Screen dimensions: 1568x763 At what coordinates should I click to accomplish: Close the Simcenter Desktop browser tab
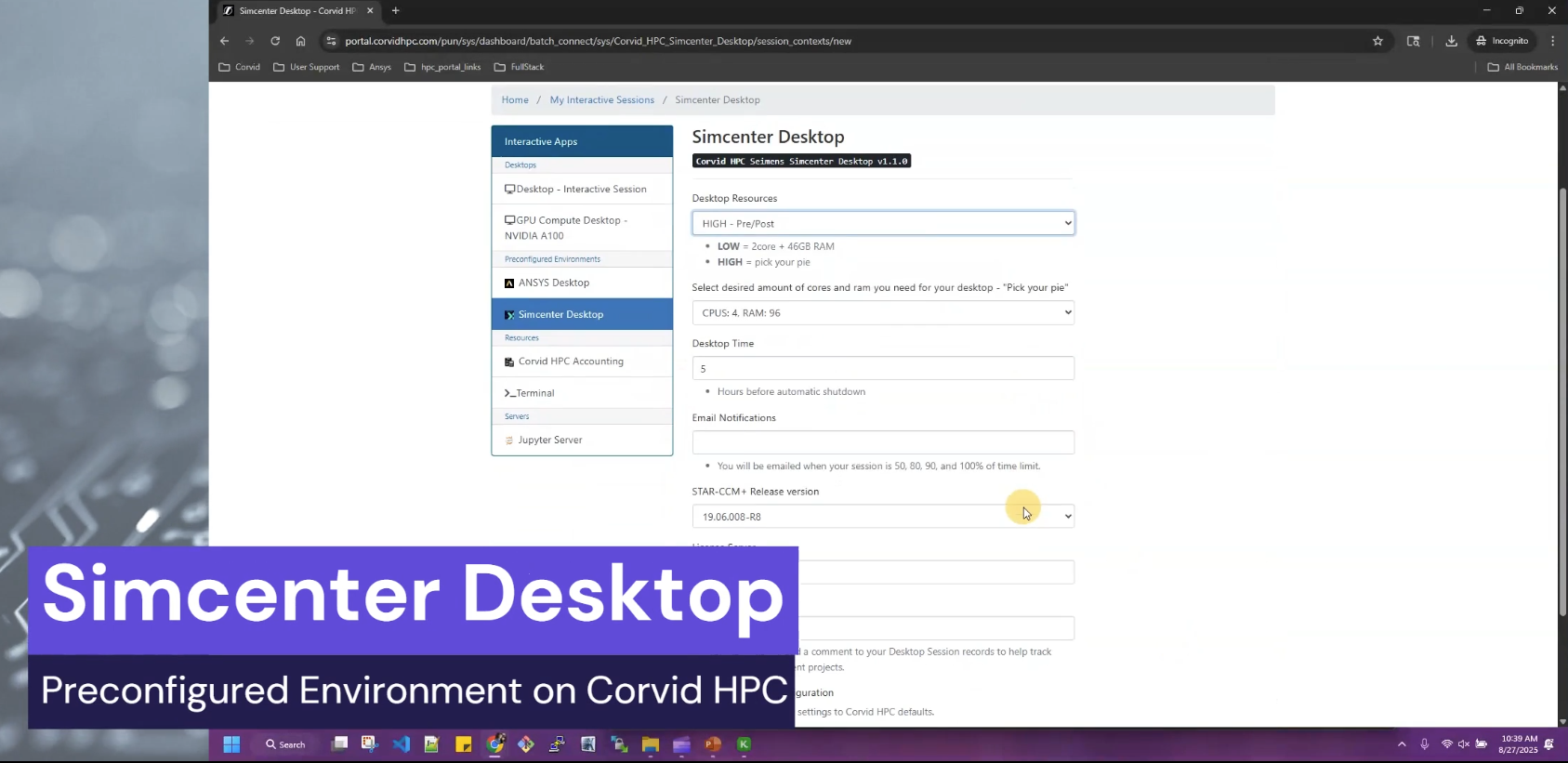pos(370,11)
